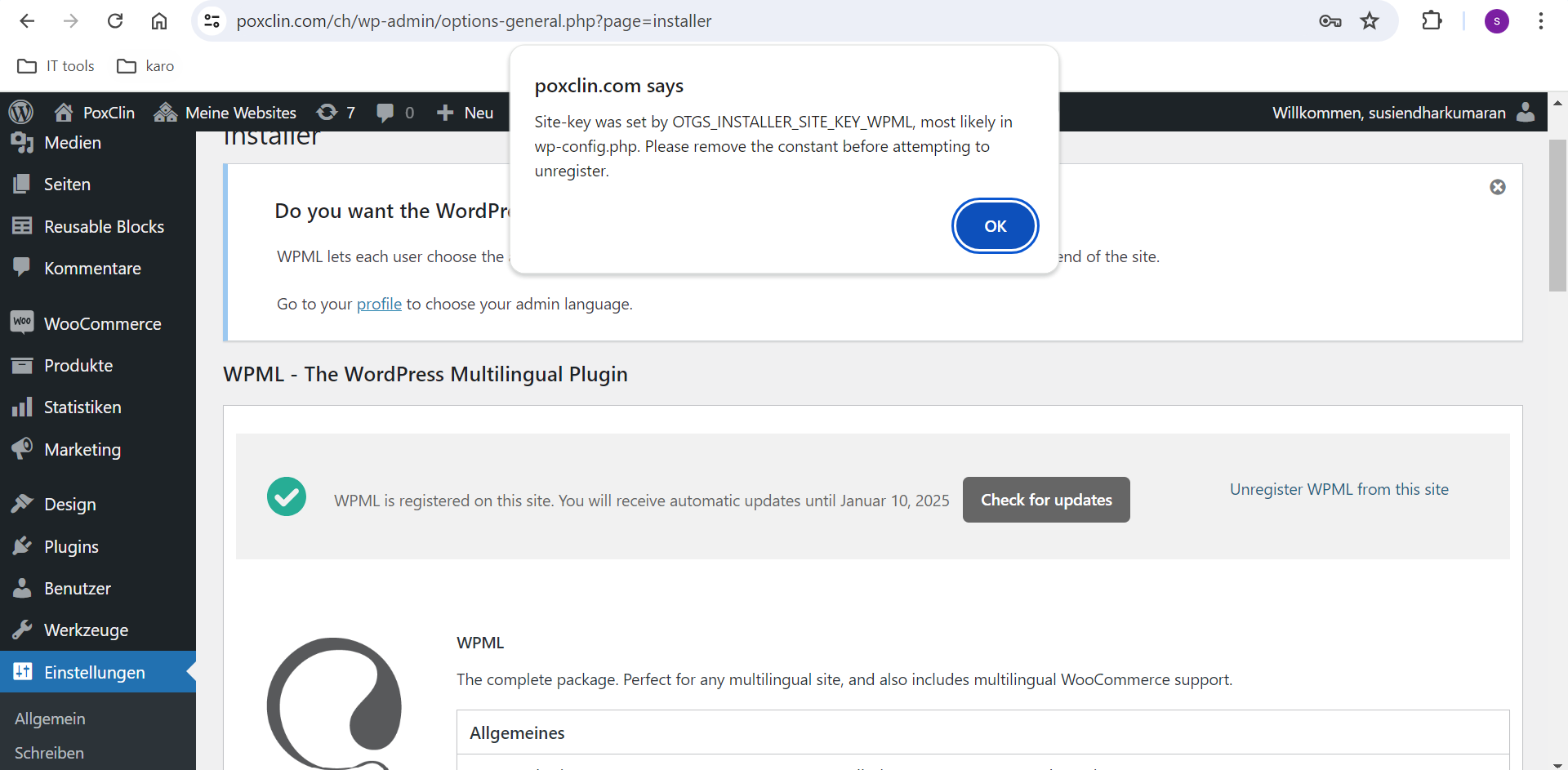View site information icon in address bar
Screen dimensions: 1568x770
[212, 21]
